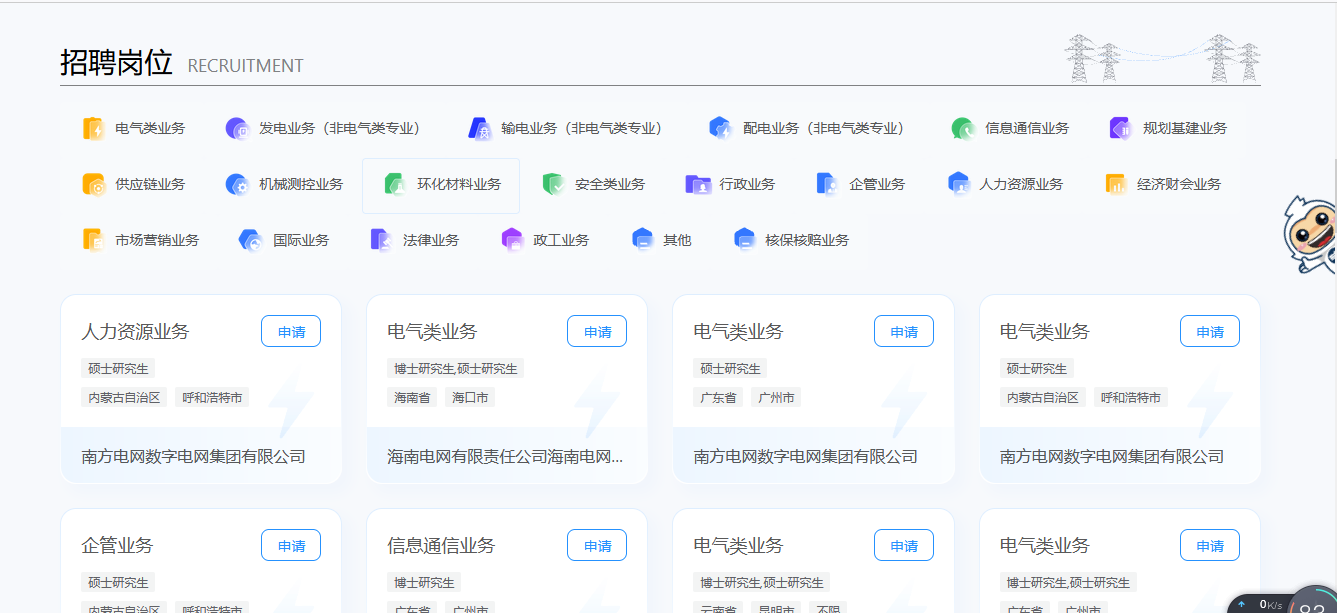Click the 电气类业务 category icon

[93, 128]
